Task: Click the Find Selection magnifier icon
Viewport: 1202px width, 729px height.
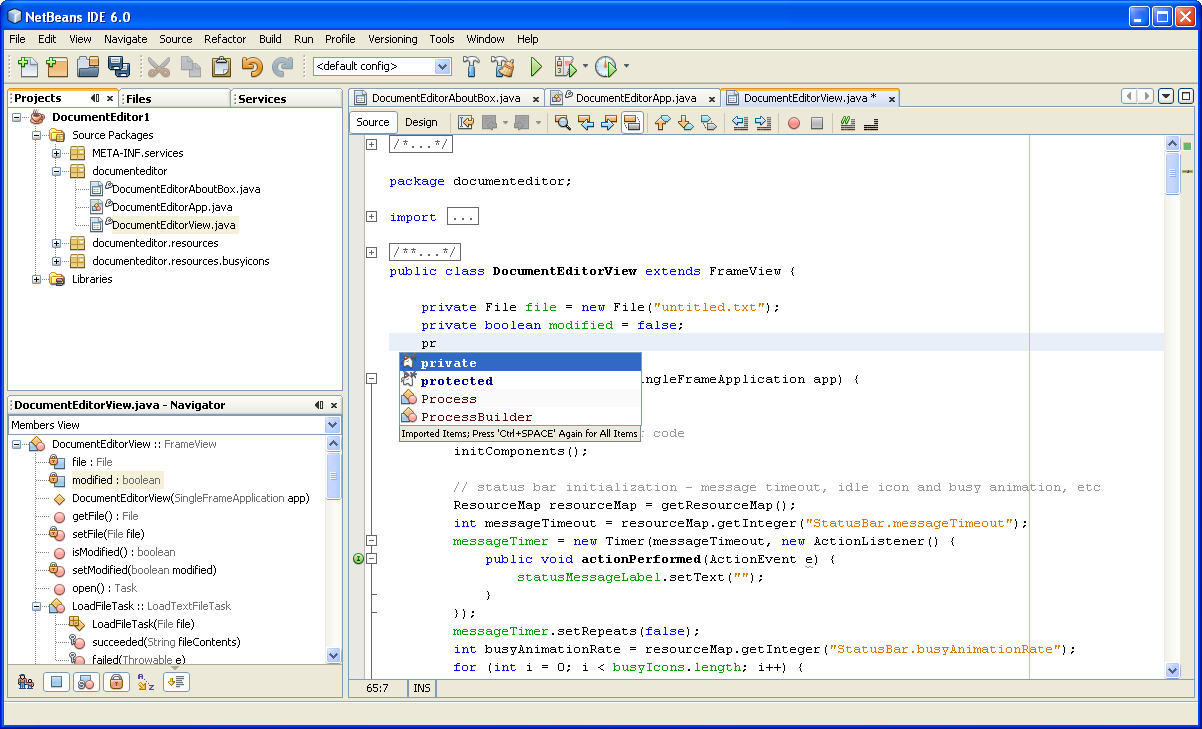Action: [563, 122]
